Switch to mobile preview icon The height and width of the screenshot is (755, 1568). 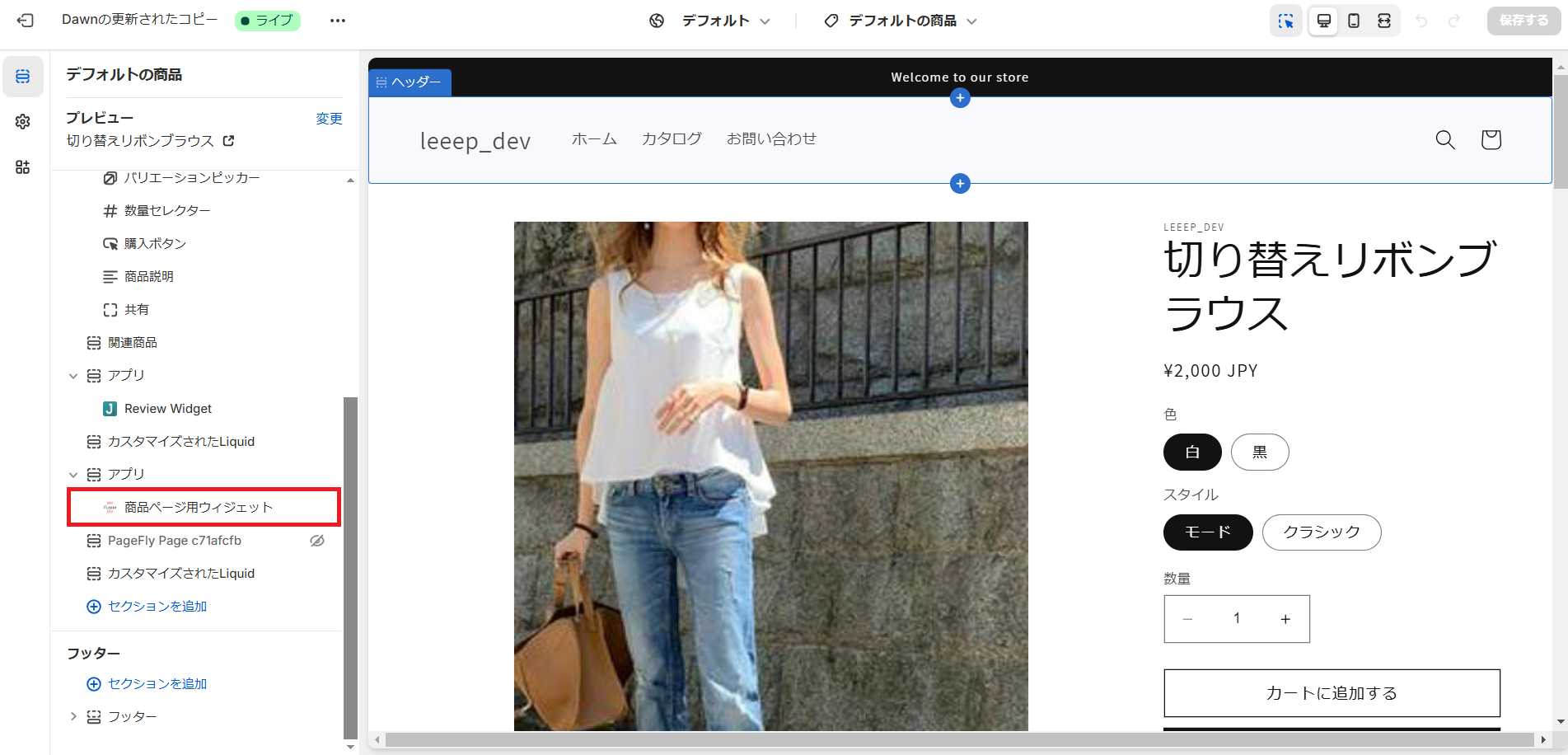[1354, 21]
